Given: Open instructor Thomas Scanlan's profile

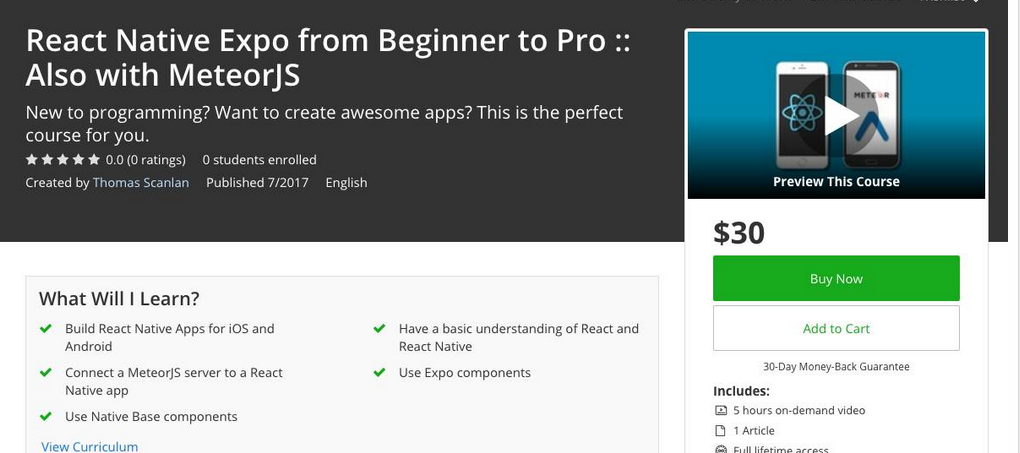Looking at the screenshot, I should pos(141,182).
